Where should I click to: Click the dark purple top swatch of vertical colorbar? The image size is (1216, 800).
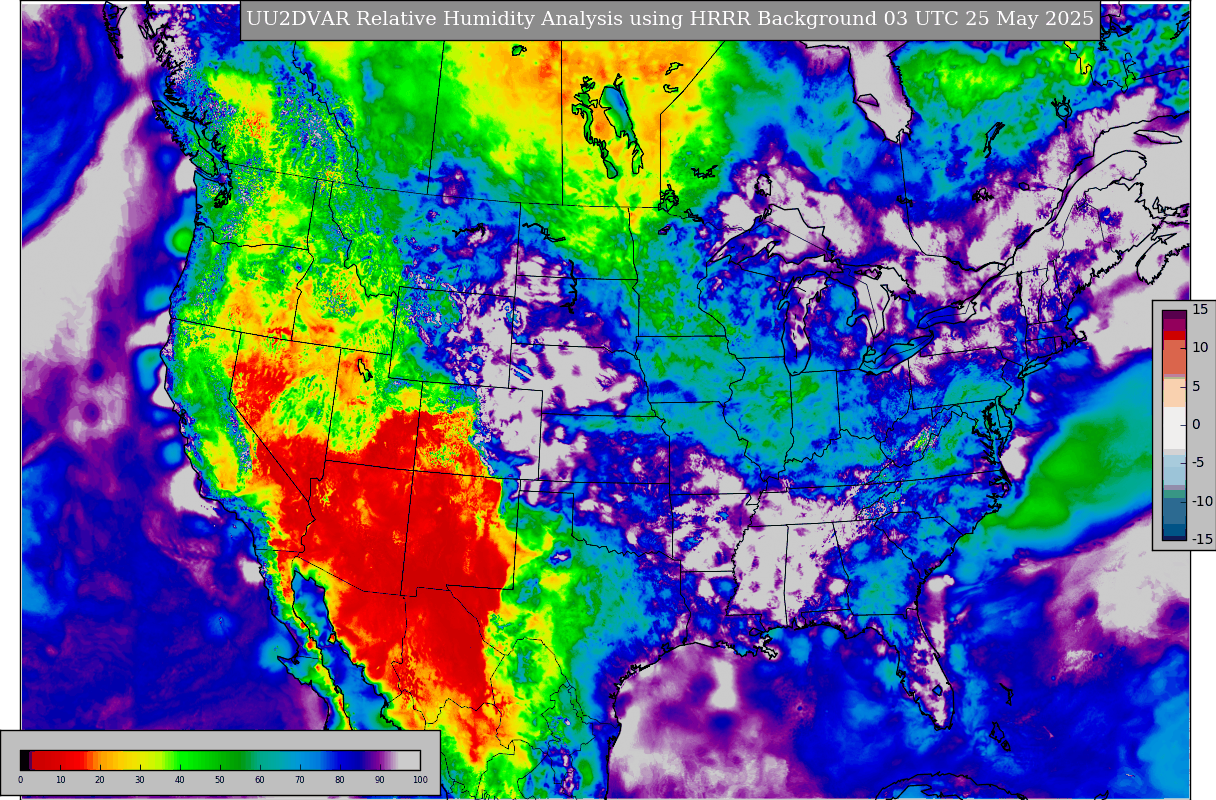pyautogui.click(x=1174, y=314)
